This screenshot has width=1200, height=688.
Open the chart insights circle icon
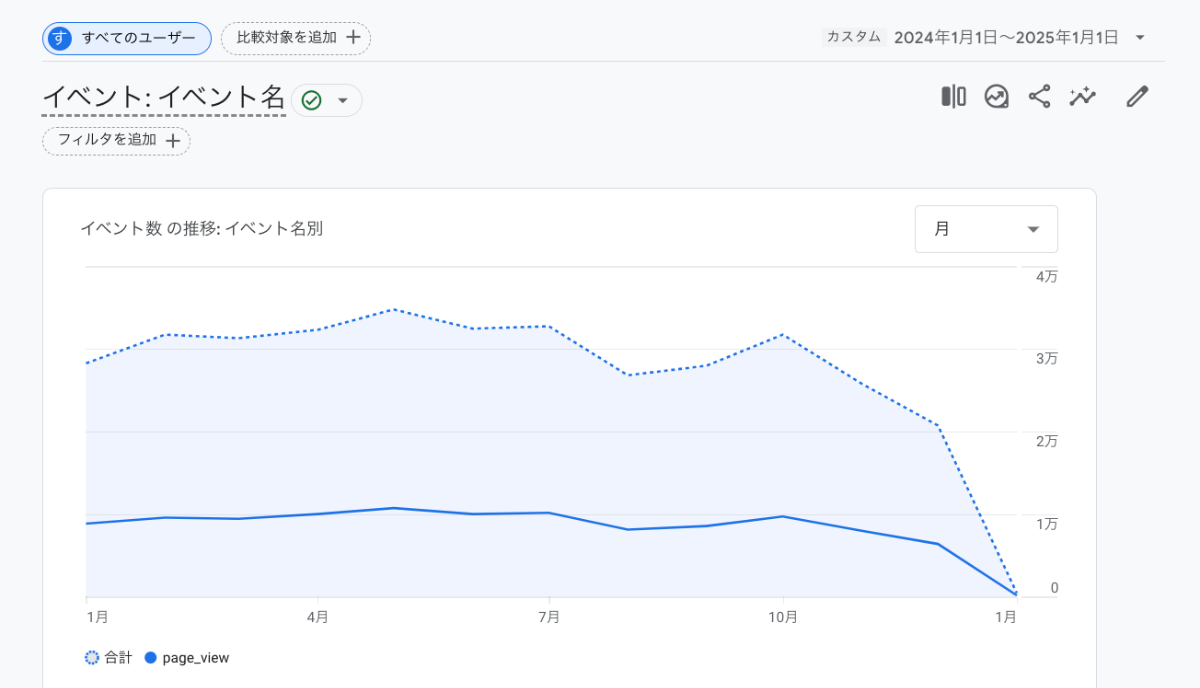[996, 96]
